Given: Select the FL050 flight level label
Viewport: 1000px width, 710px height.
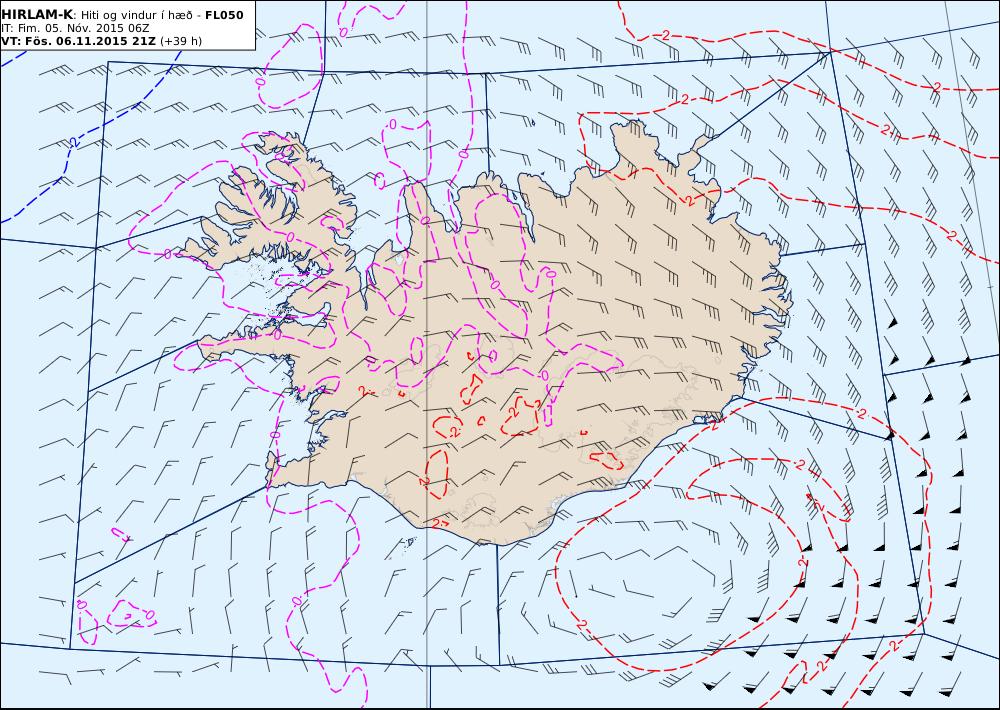Looking at the screenshot, I should (224, 15).
